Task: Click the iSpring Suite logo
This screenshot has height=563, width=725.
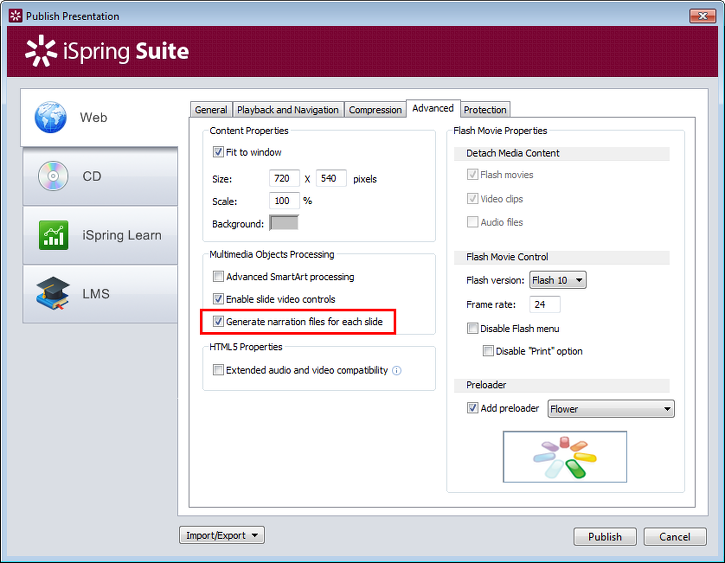Action: (107, 51)
